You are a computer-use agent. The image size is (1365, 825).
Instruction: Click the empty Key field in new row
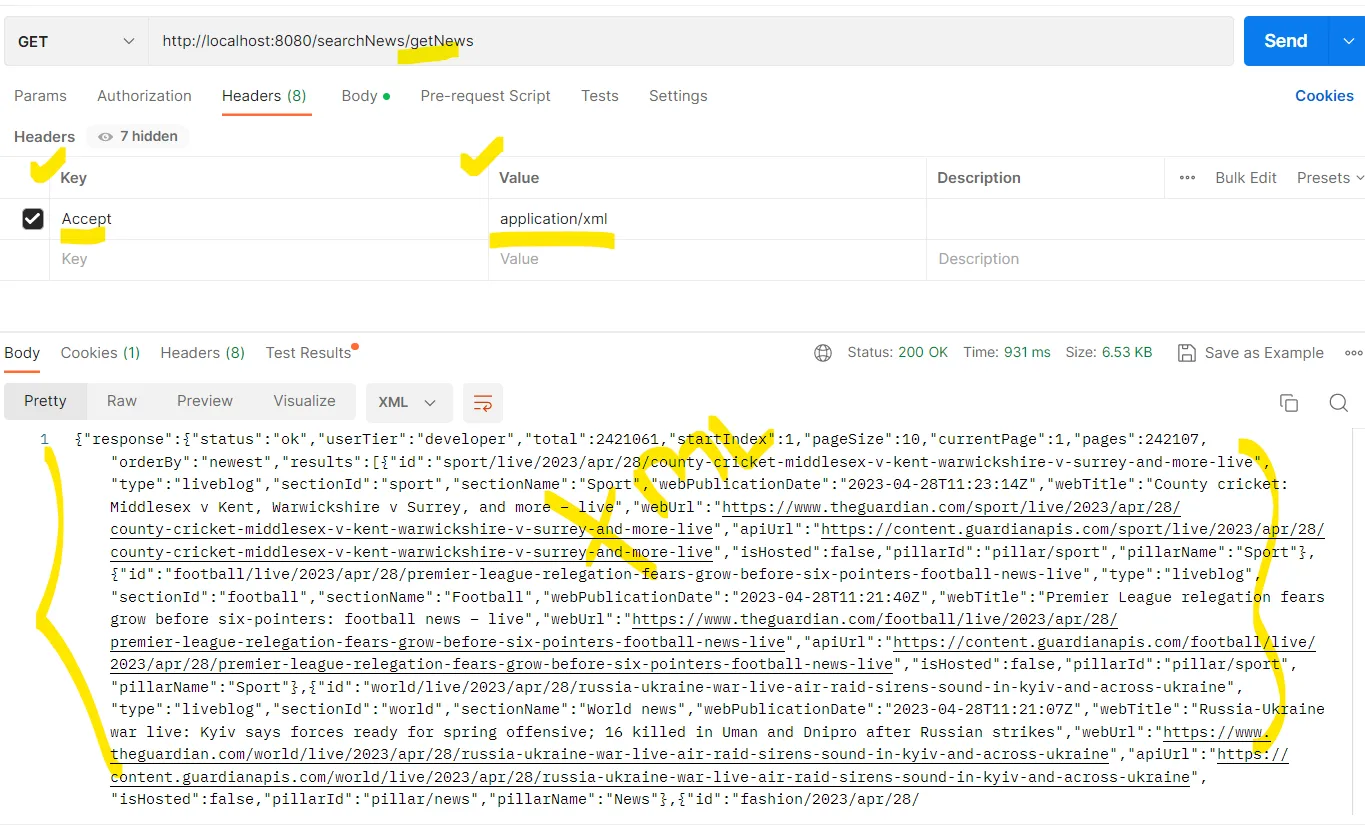[x=270, y=259]
